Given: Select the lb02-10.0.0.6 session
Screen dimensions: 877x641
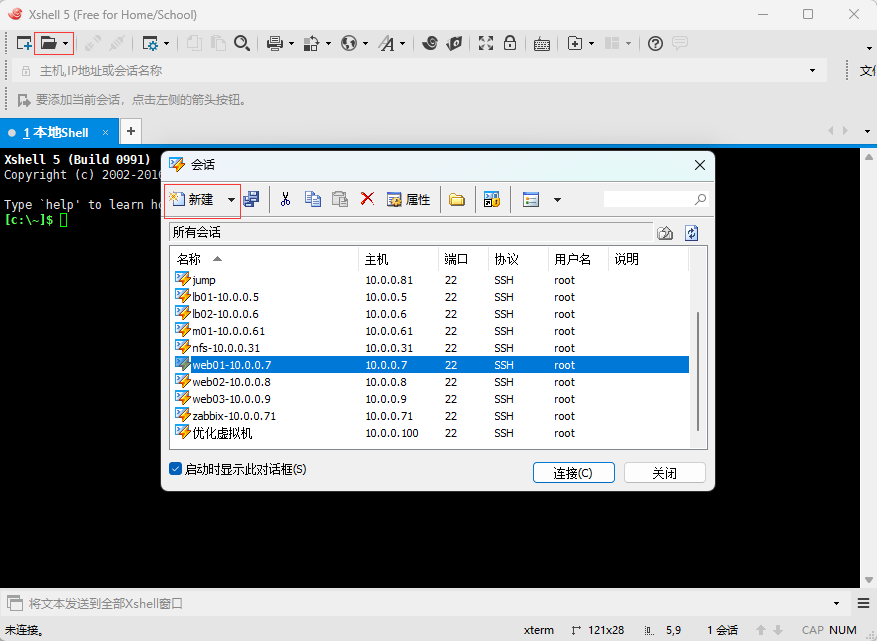Looking at the screenshot, I should coord(431,314).
